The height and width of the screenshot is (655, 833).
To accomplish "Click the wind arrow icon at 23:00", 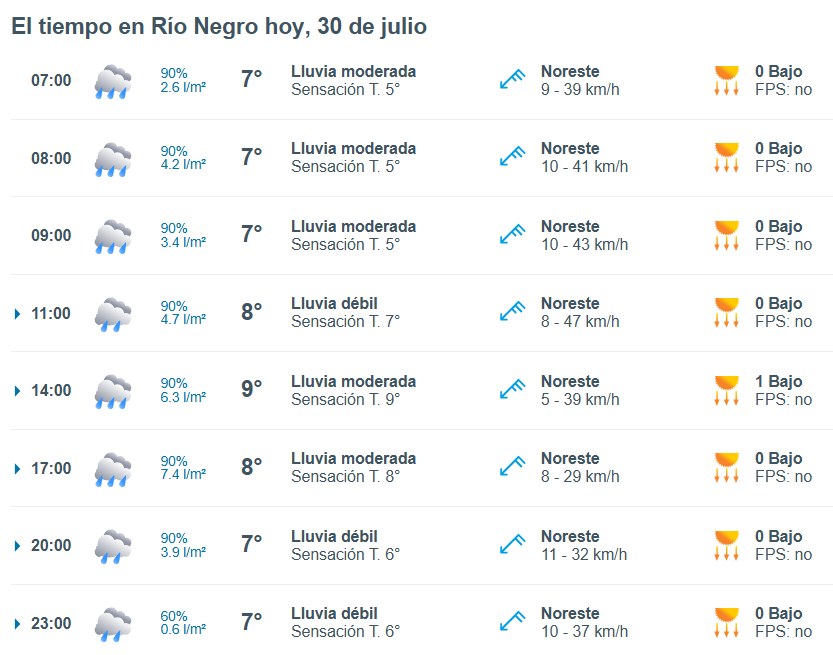I will (512, 621).
